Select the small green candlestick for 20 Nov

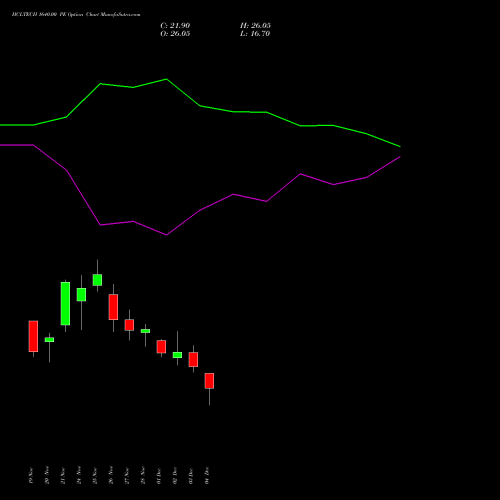click(x=49, y=340)
